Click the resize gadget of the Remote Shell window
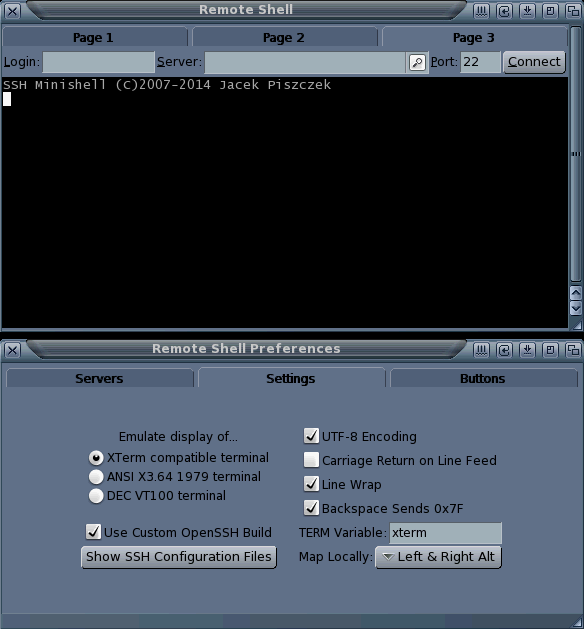The image size is (584, 629). 576,324
